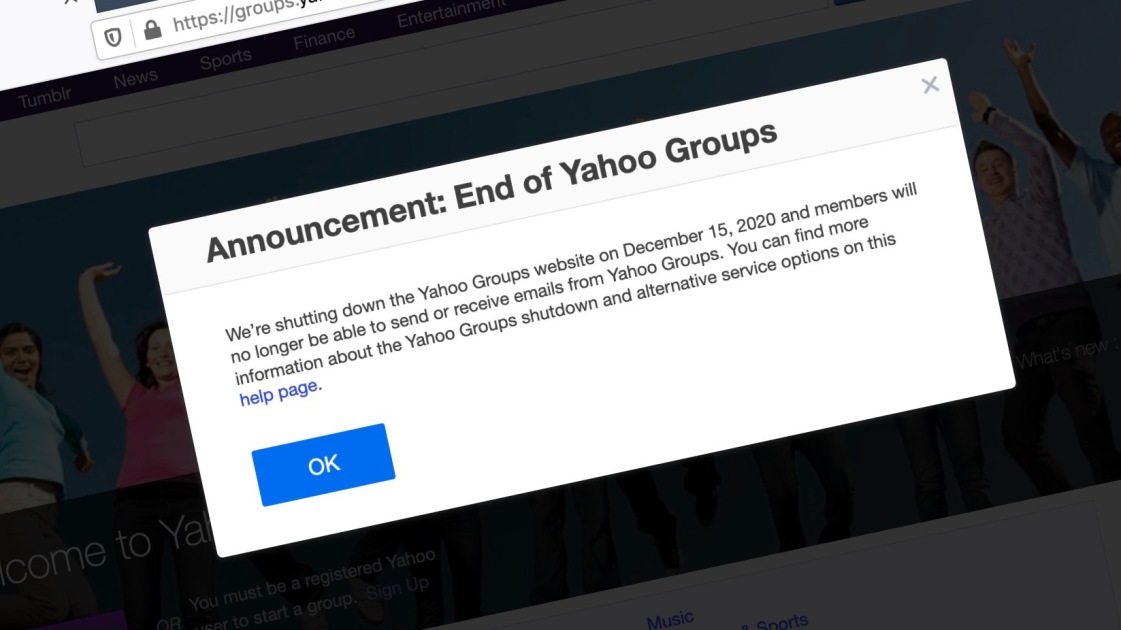Go to News in the navigation bar

135,79
